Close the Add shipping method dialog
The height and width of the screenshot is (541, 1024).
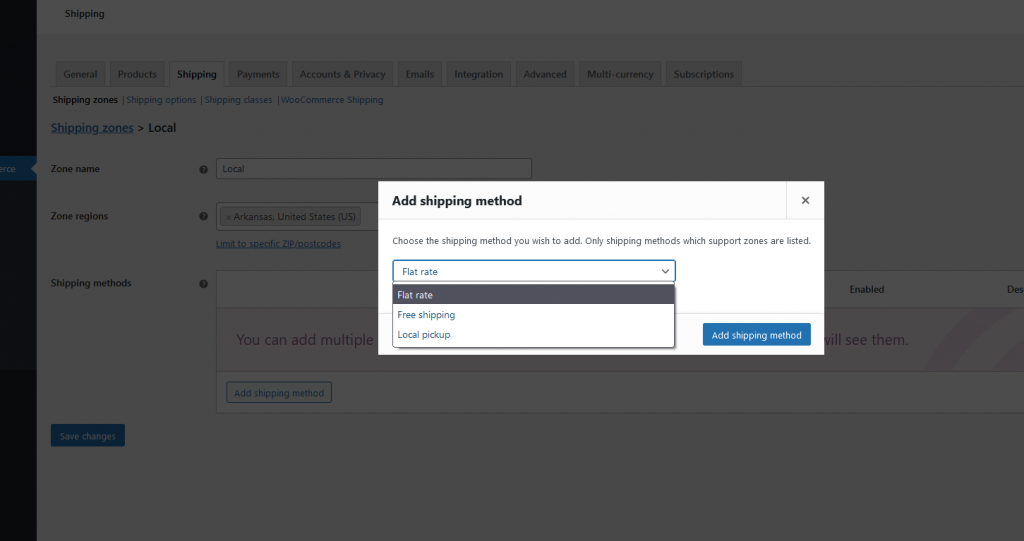pos(805,200)
